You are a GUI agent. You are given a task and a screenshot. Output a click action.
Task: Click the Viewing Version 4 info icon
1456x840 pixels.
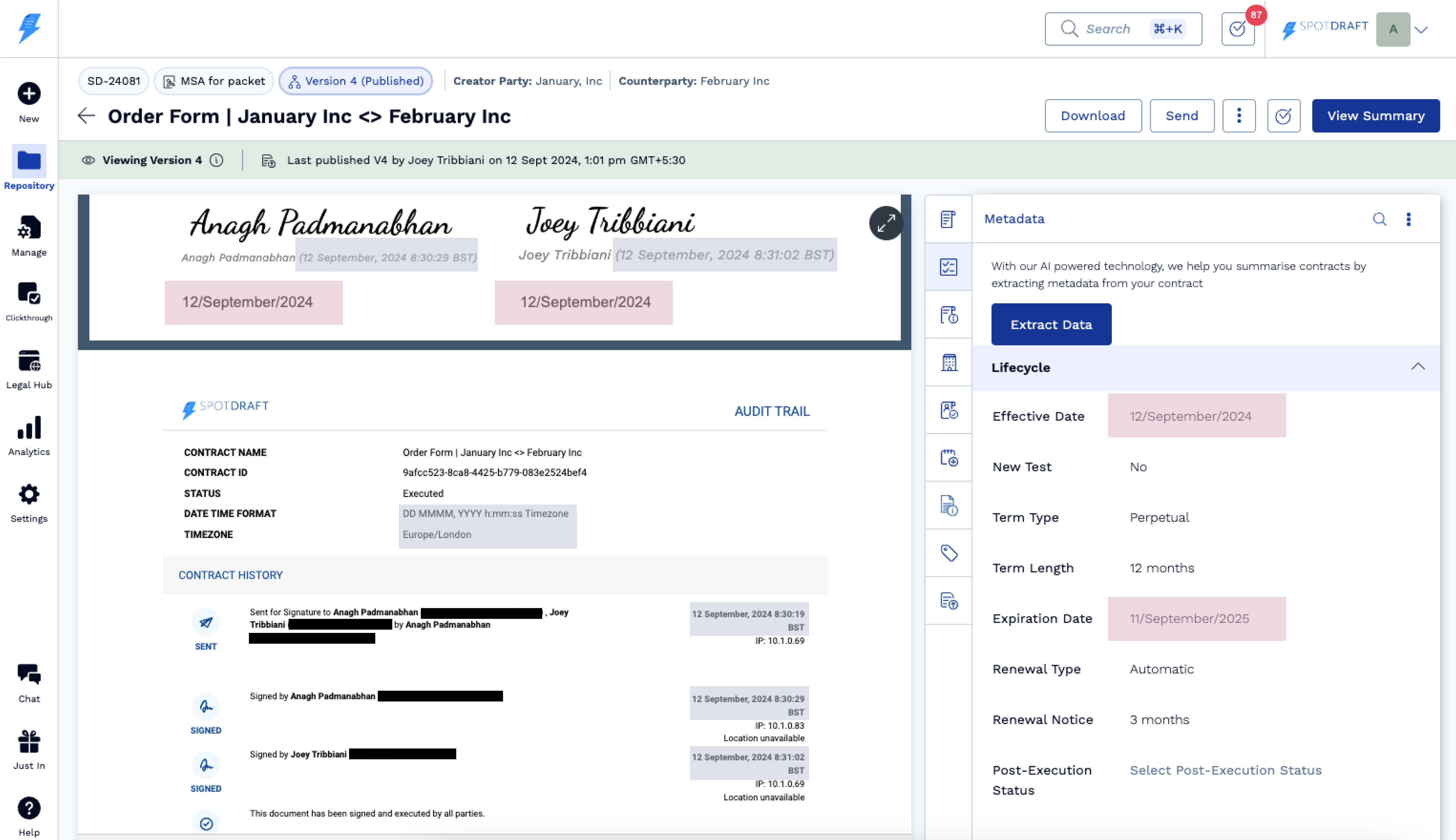[x=216, y=160]
